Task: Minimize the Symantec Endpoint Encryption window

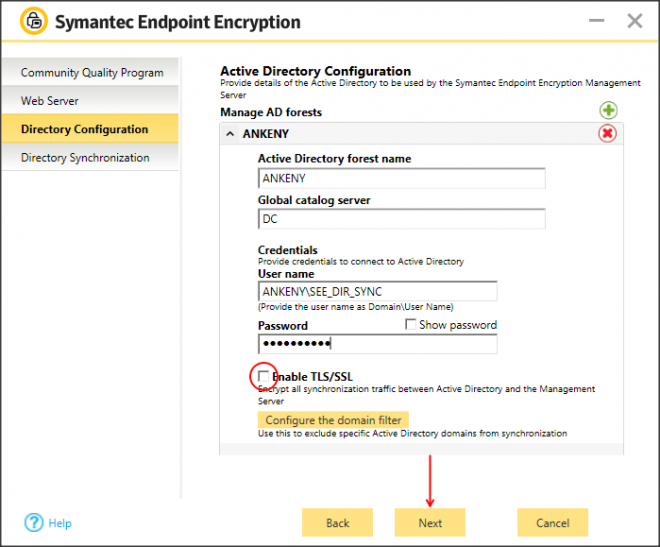Action: click(x=596, y=20)
